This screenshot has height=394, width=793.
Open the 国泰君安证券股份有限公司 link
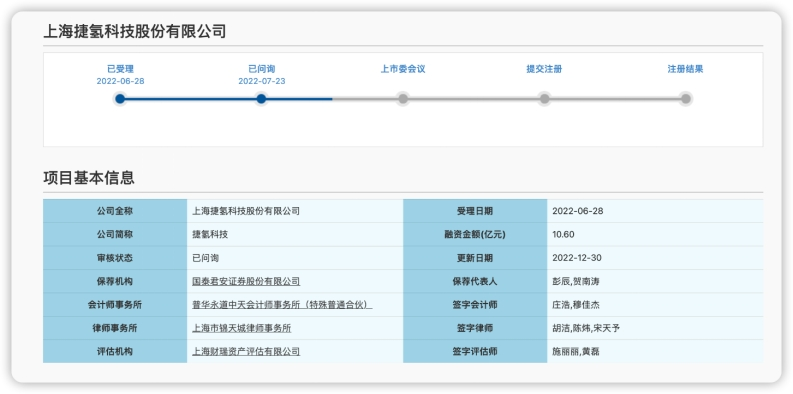pos(246,281)
